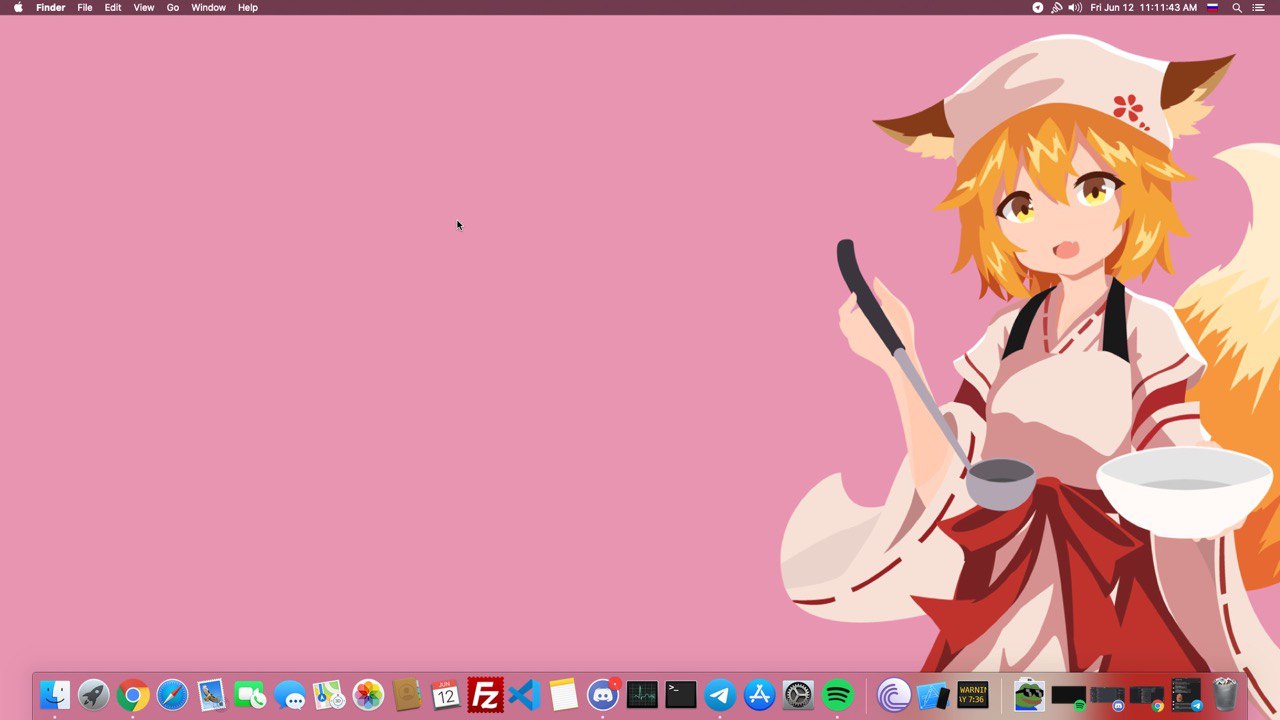Open the File menu
This screenshot has width=1280, height=720.
click(x=85, y=7)
